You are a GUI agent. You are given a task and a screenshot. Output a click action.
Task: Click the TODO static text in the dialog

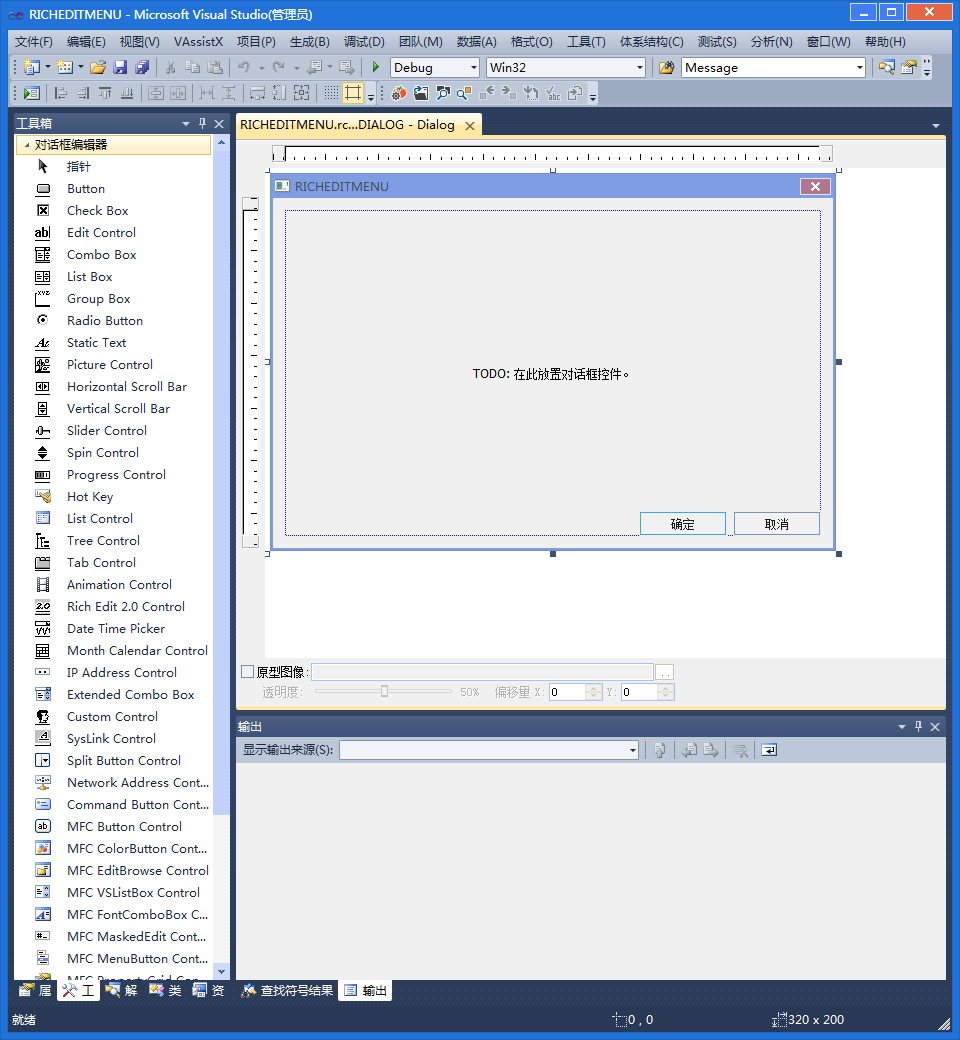pos(551,374)
